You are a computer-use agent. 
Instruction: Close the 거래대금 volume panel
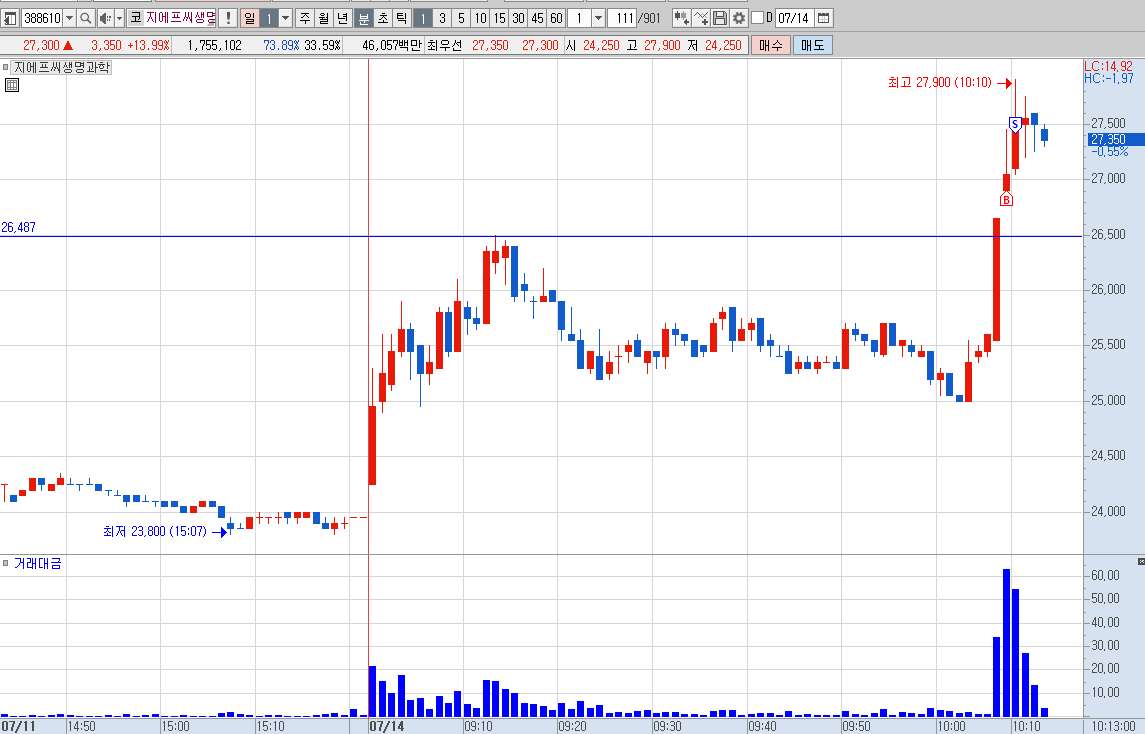[x=1141, y=561]
